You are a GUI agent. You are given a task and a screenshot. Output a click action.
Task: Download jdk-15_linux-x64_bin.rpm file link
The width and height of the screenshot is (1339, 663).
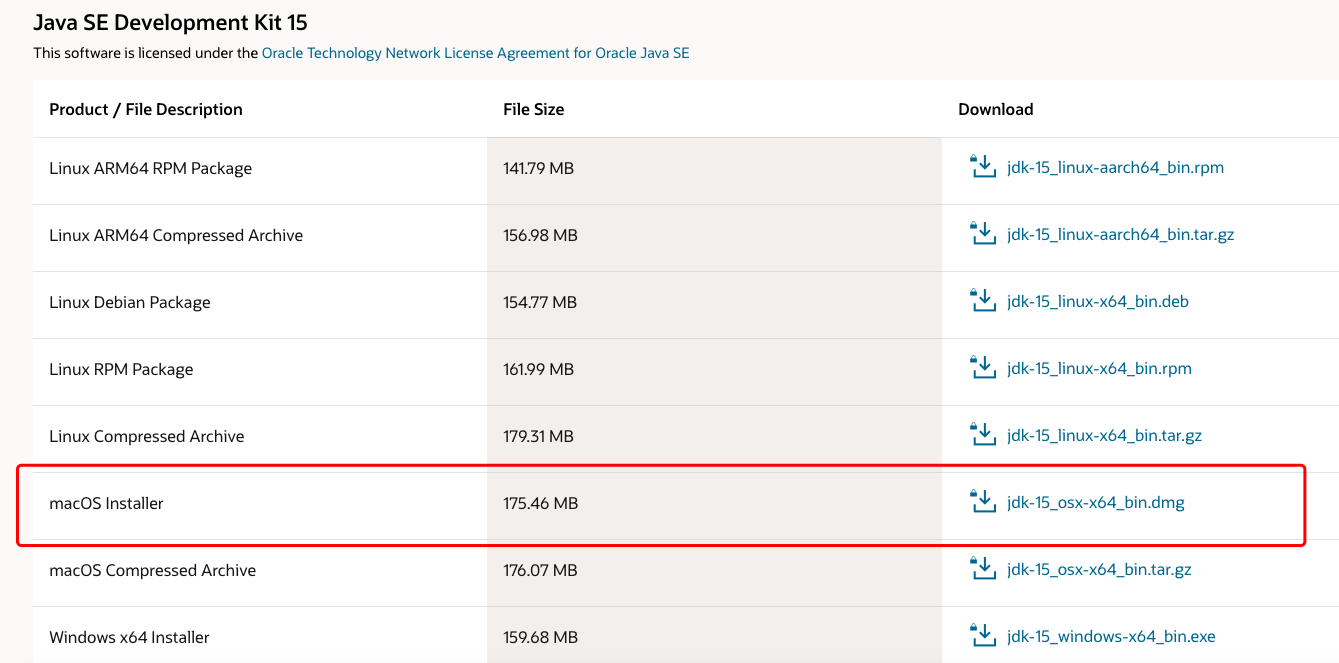pyautogui.click(x=1100, y=369)
